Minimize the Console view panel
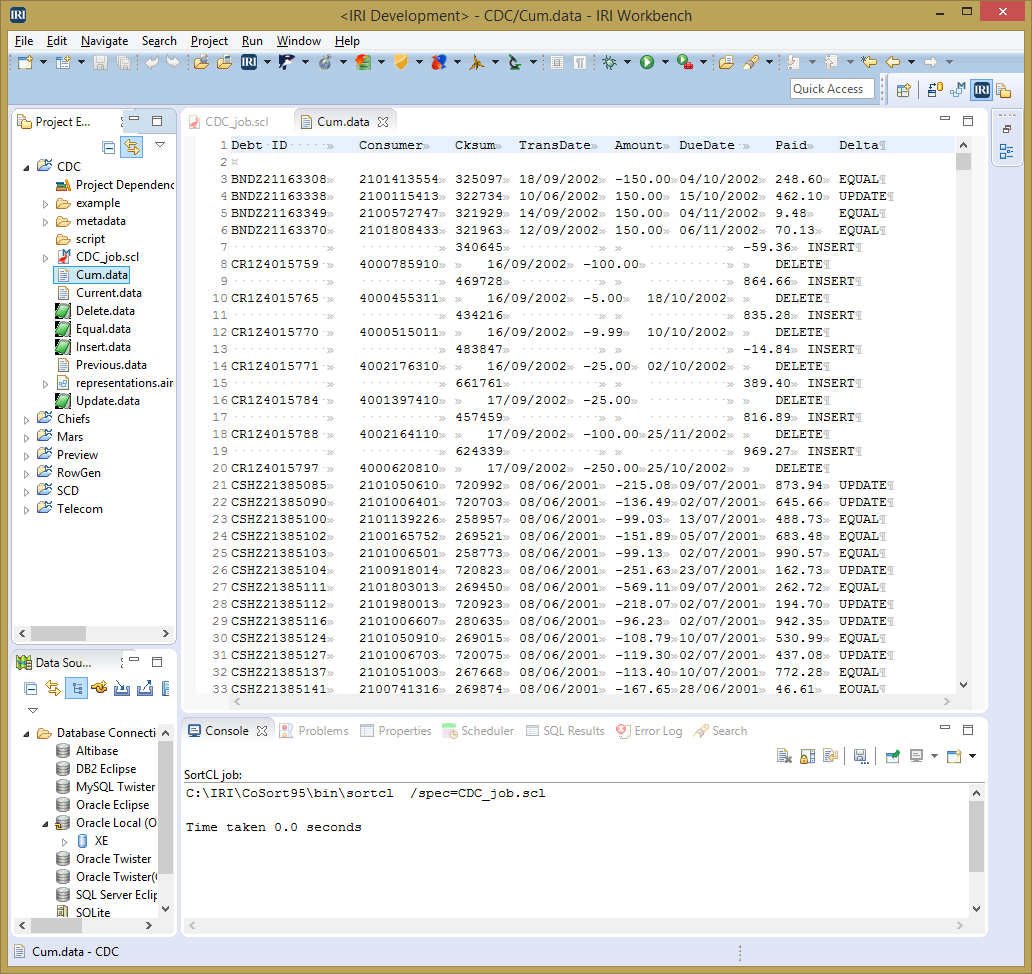 coord(945,728)
